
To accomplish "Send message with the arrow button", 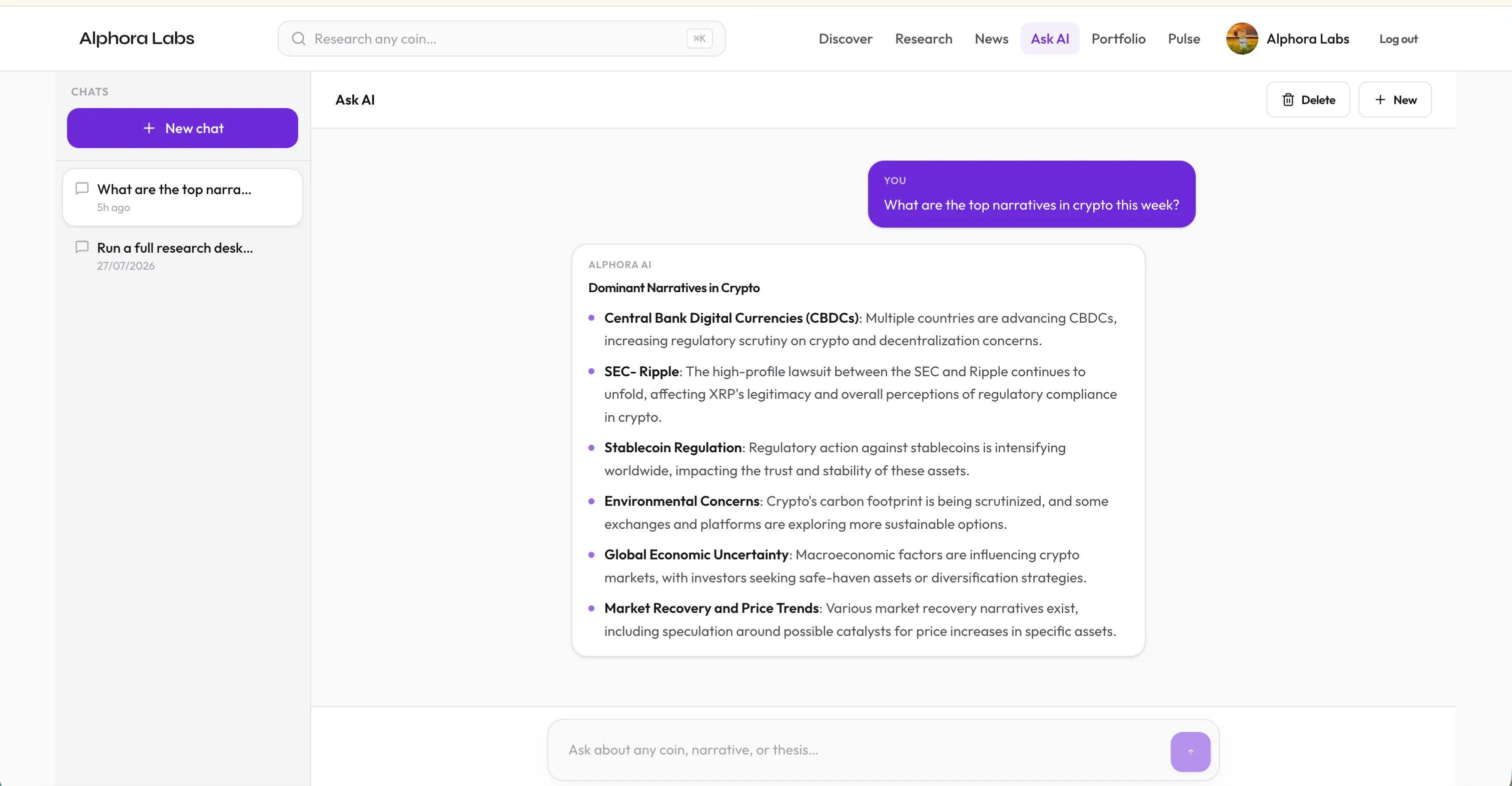I will [x=1190, y=751].
